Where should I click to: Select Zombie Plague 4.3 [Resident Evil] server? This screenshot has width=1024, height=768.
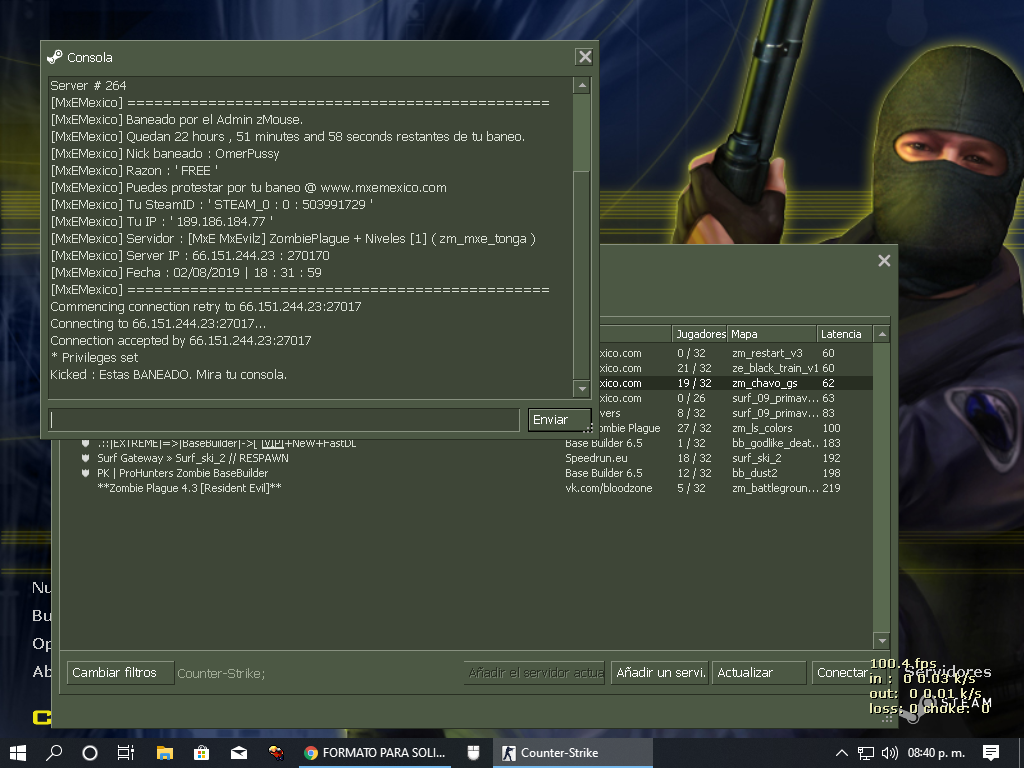click(x=466, y=488)
